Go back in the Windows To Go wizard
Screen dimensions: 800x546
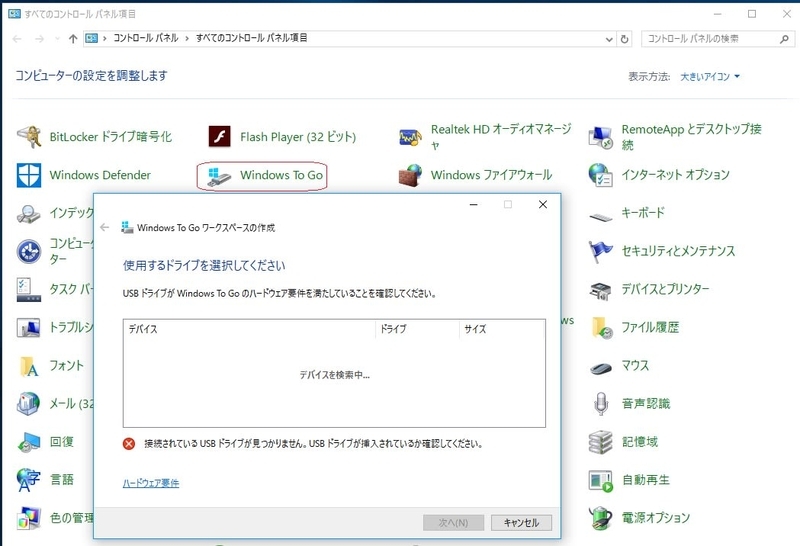point(105,228)
